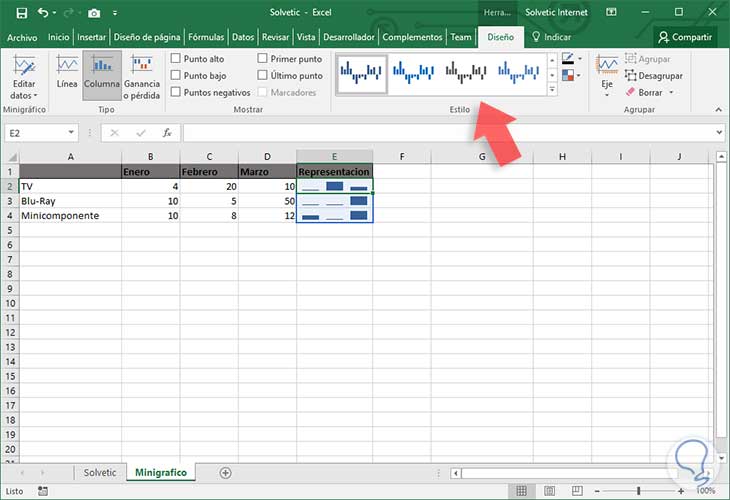The width and height of the screenshot is (730, 500).
Task: Open Undo history dropdown arrow
Action: (54, 13)
